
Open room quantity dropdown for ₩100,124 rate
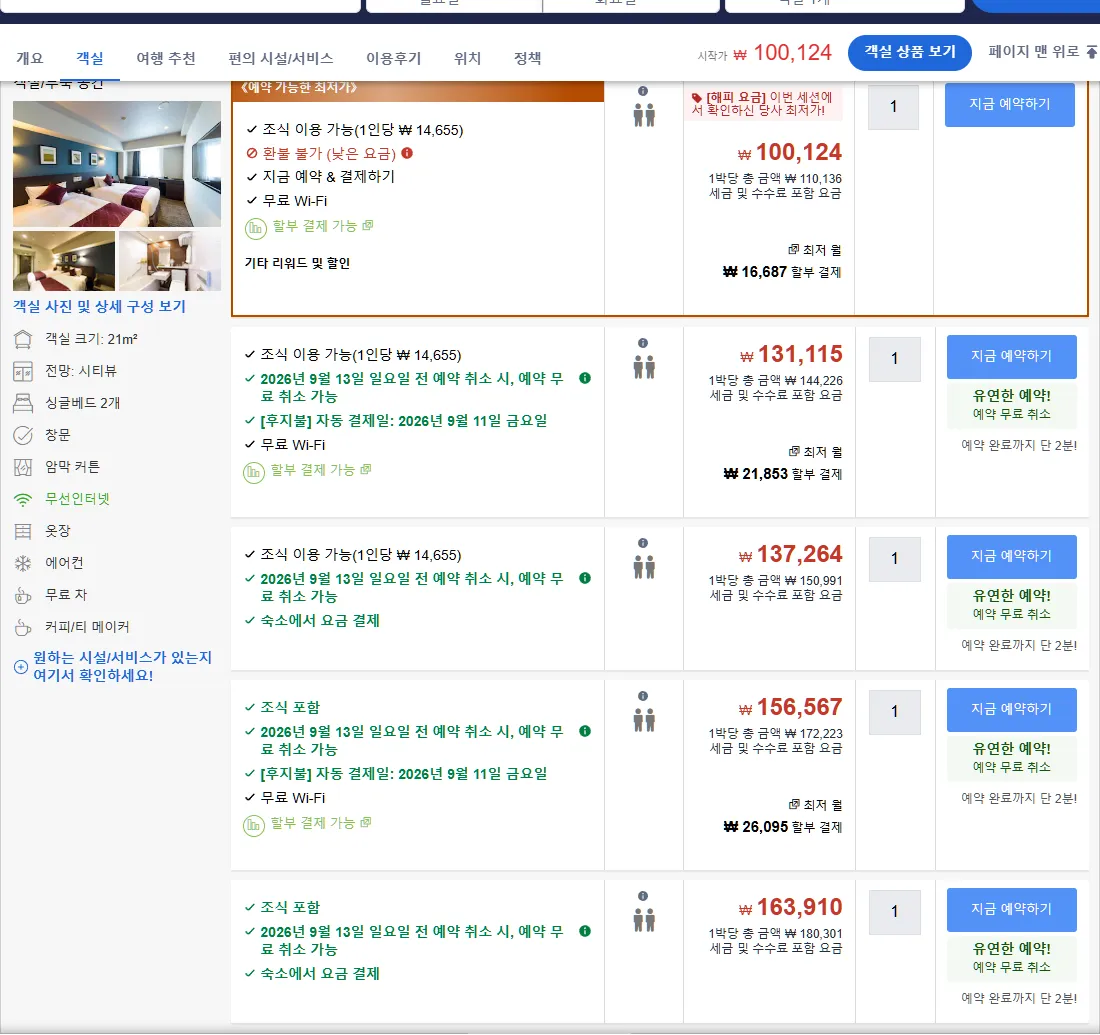pos(893,107)
